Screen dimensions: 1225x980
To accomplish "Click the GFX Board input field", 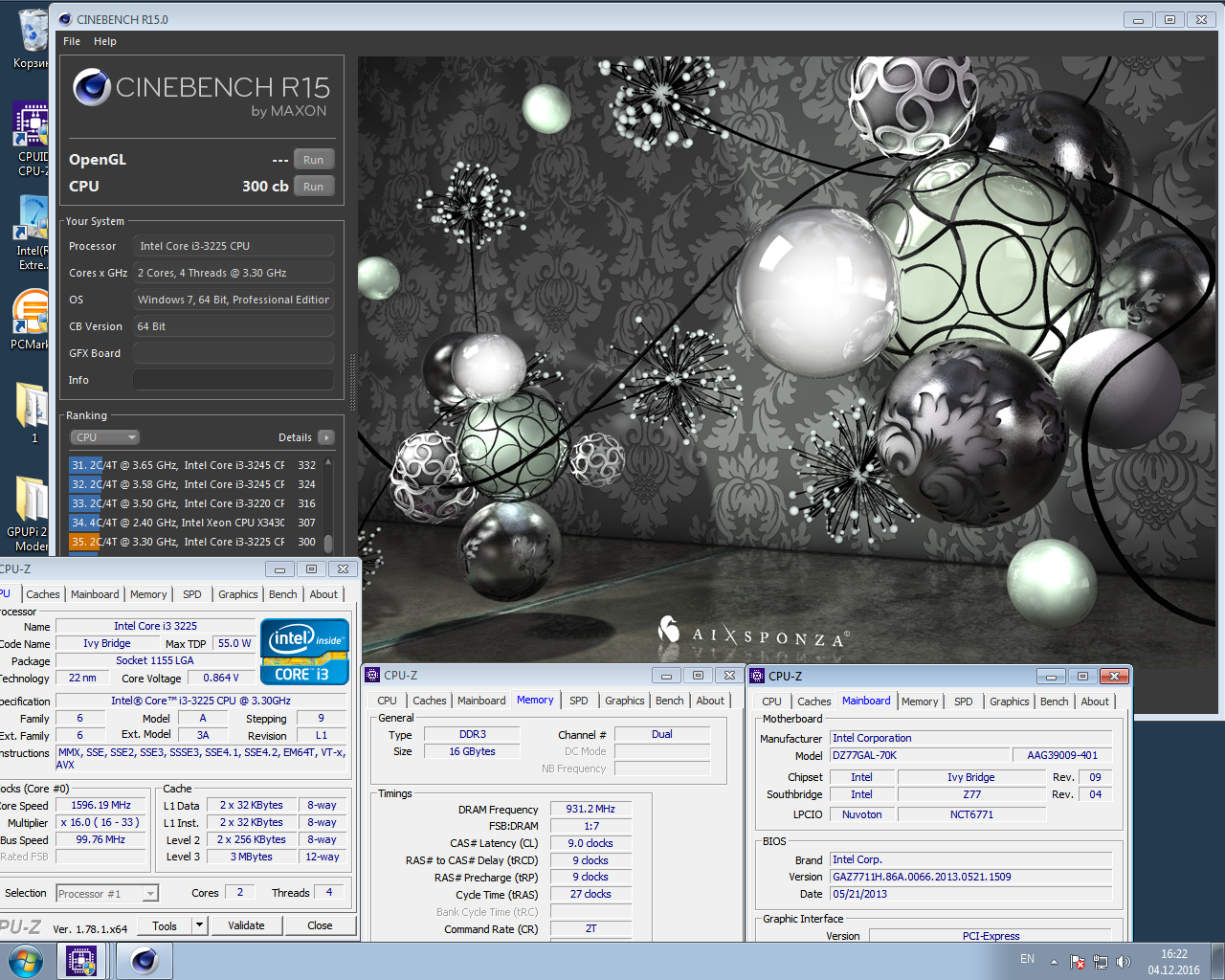I will (234, 353).
